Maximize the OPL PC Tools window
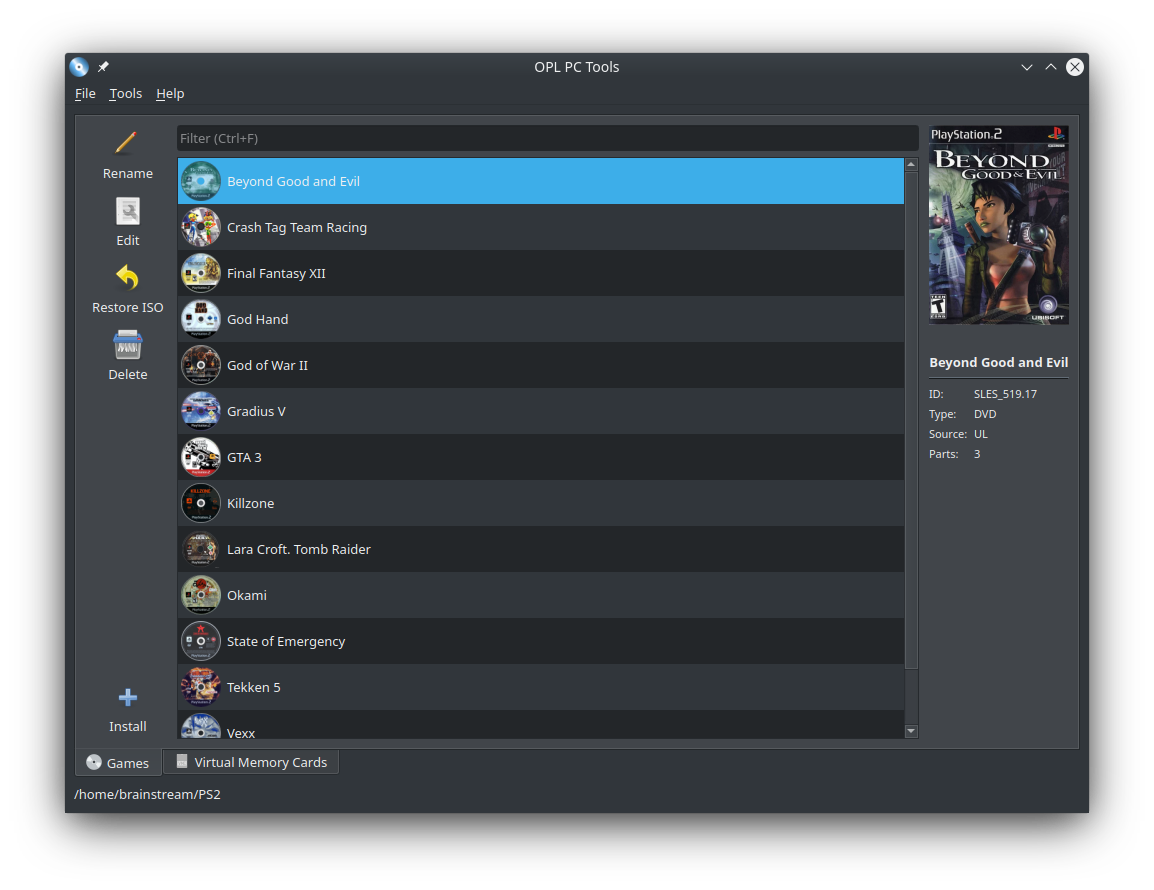The width and height of the screenshot is (1154, 890). tap(1051, 67)
